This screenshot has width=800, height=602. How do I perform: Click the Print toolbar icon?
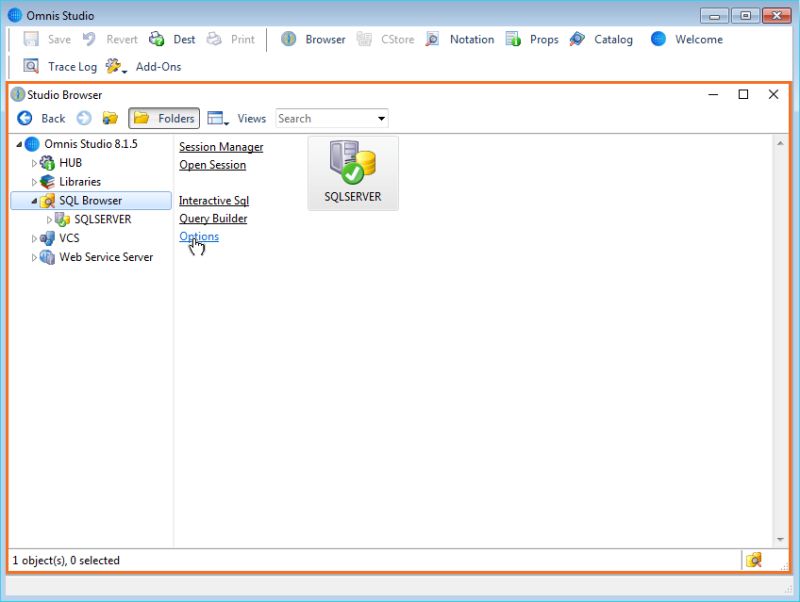214,39
